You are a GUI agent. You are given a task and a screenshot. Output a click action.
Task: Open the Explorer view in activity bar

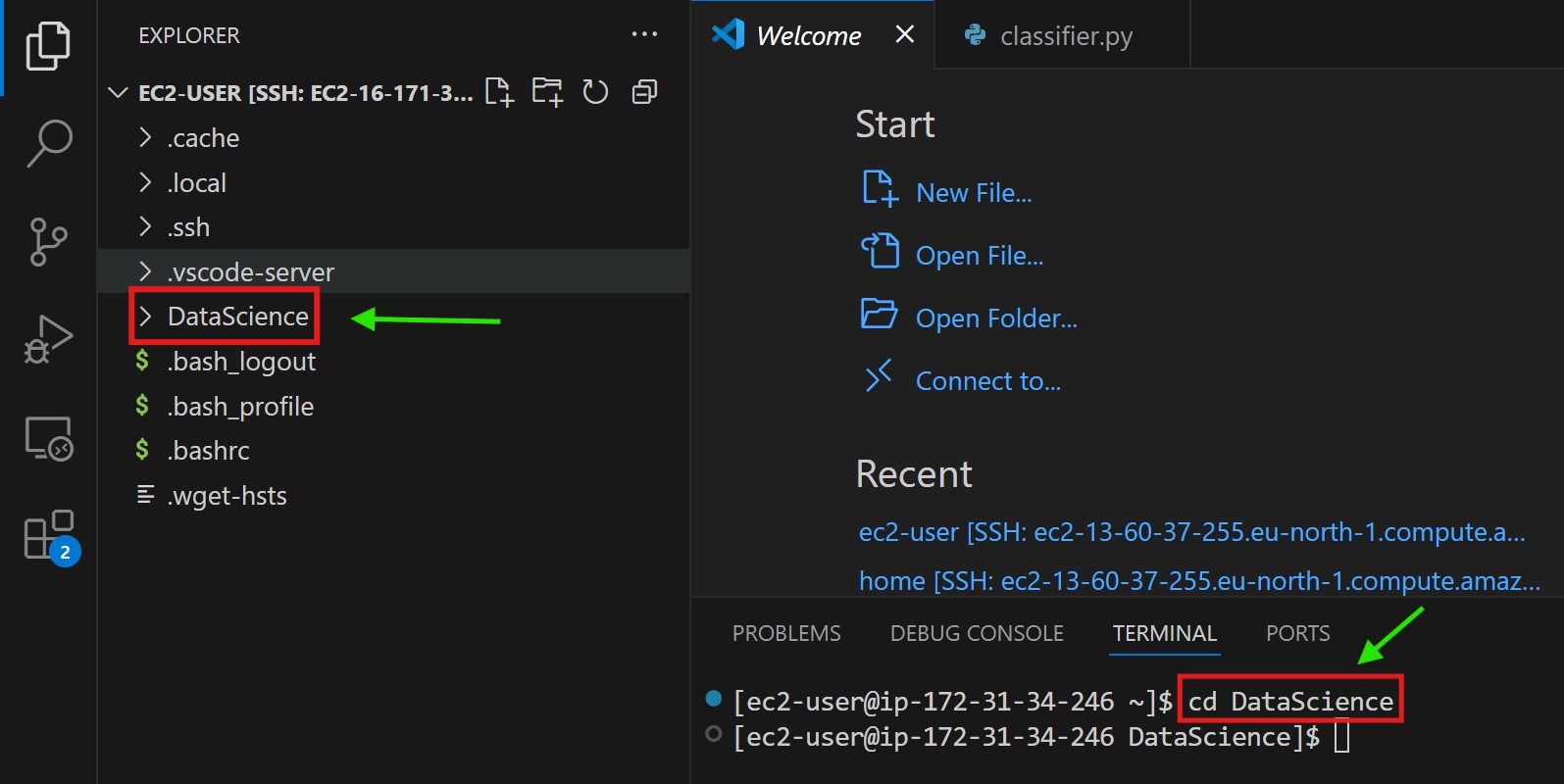point(48,46)
